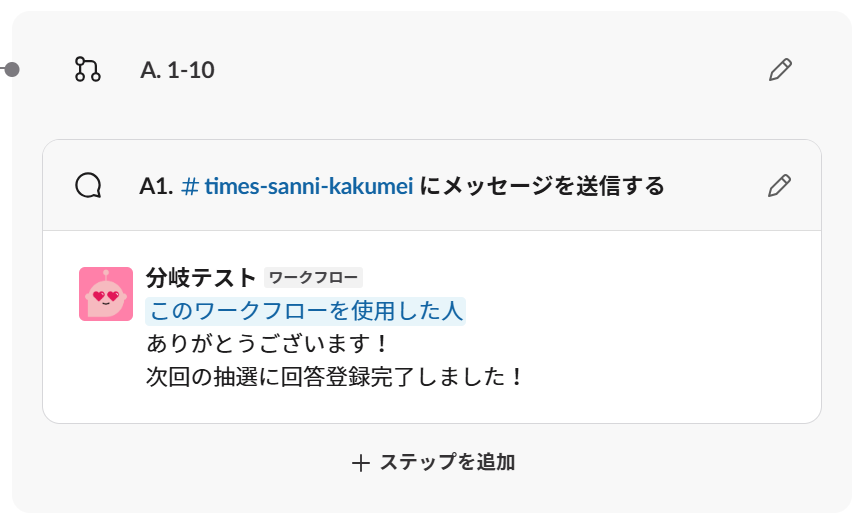Select the A. 1-10 branch title
Viewport: 859px width, 528px height.
click(x=177, y=70)
